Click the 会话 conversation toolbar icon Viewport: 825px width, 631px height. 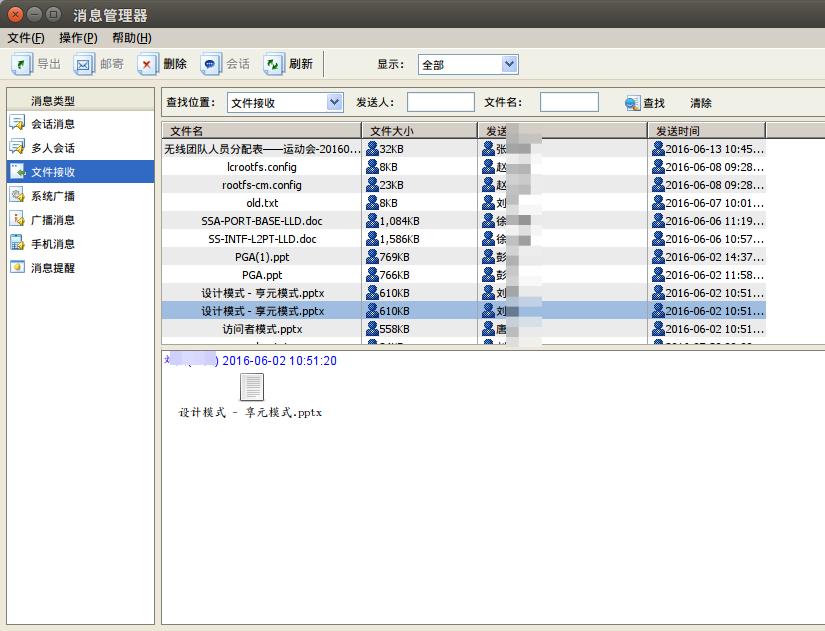210,64
